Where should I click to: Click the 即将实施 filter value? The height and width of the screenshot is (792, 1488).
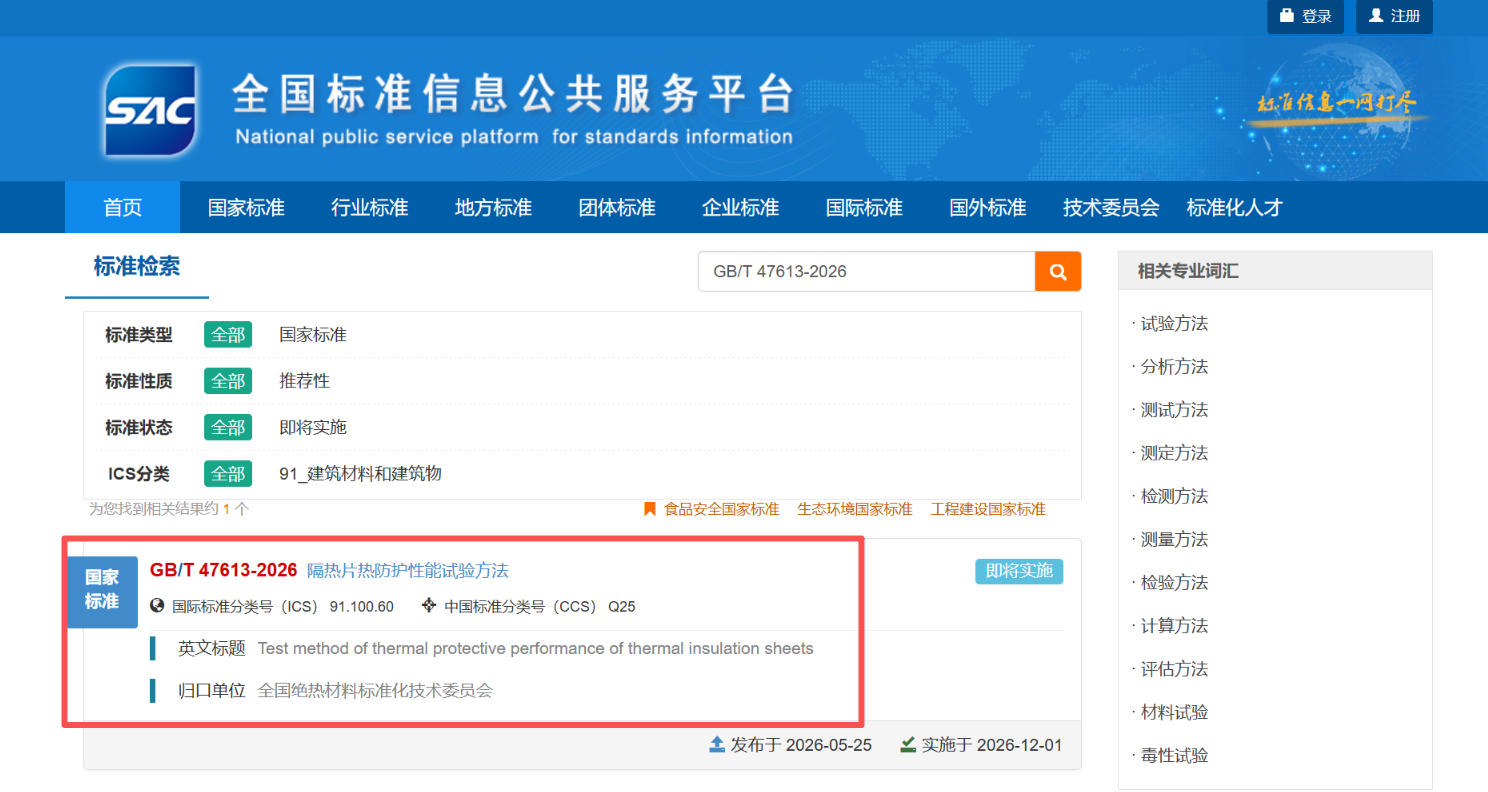click(x=313, y=427)
